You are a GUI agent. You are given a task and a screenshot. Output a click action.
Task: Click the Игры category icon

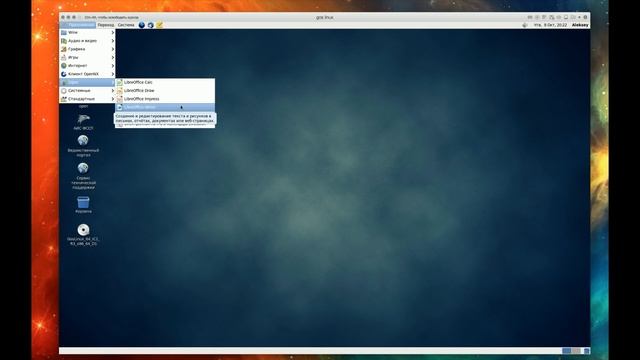click(64, 58)
